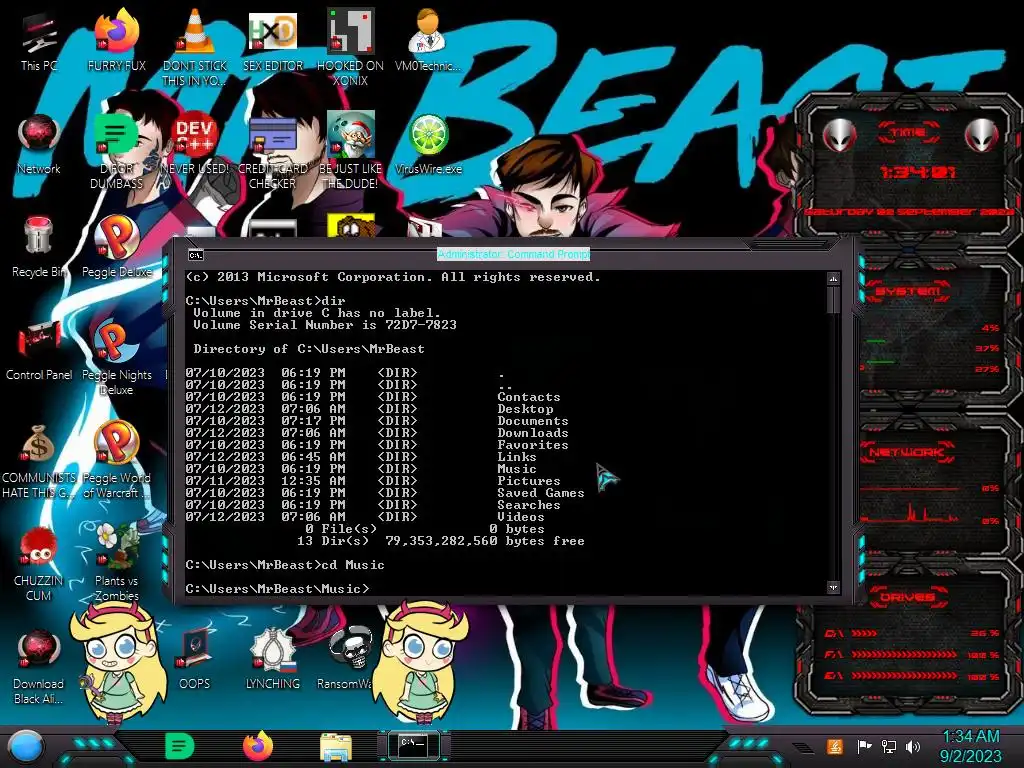This screenshot has height=768, width=1024.
Task: Click the Downloads directory entry
Action: (x=532, y=432)
